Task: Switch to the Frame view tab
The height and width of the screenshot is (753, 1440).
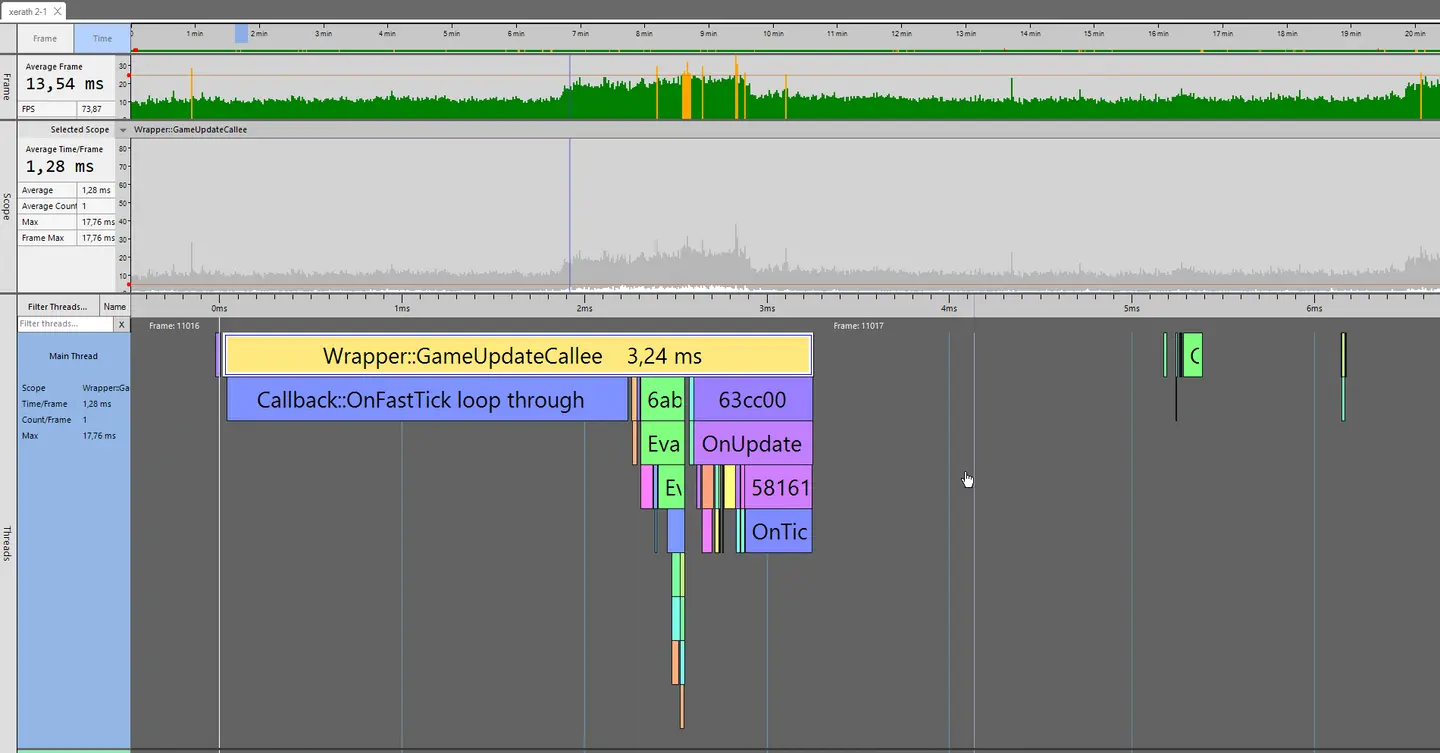Action: pyautogui.click(x=45, y=38)
